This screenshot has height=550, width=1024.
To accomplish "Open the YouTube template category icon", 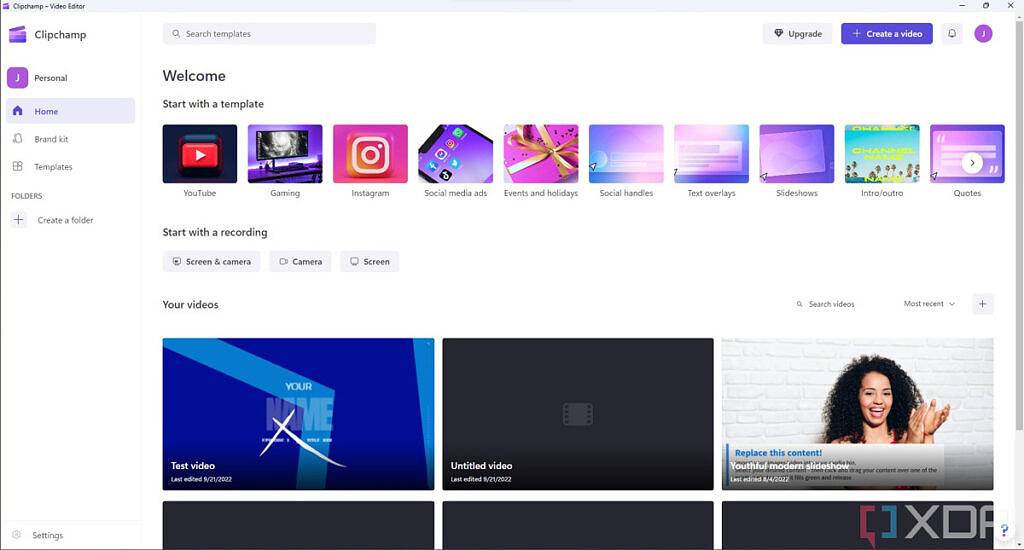I will (x=200, y=154).
